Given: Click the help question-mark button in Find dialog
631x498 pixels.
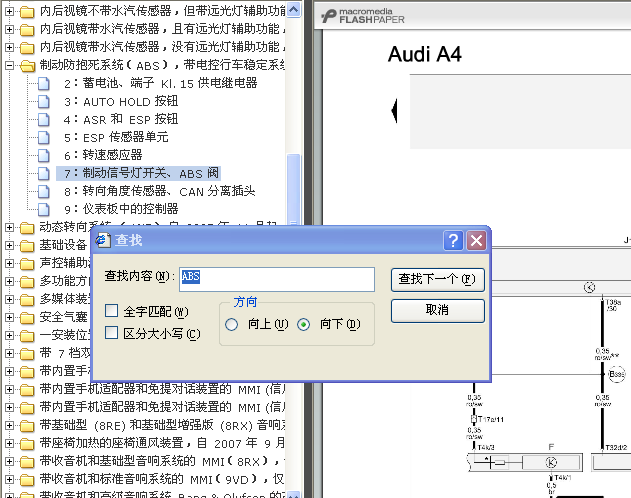Looking at the screenshot, I should (453, 241).
